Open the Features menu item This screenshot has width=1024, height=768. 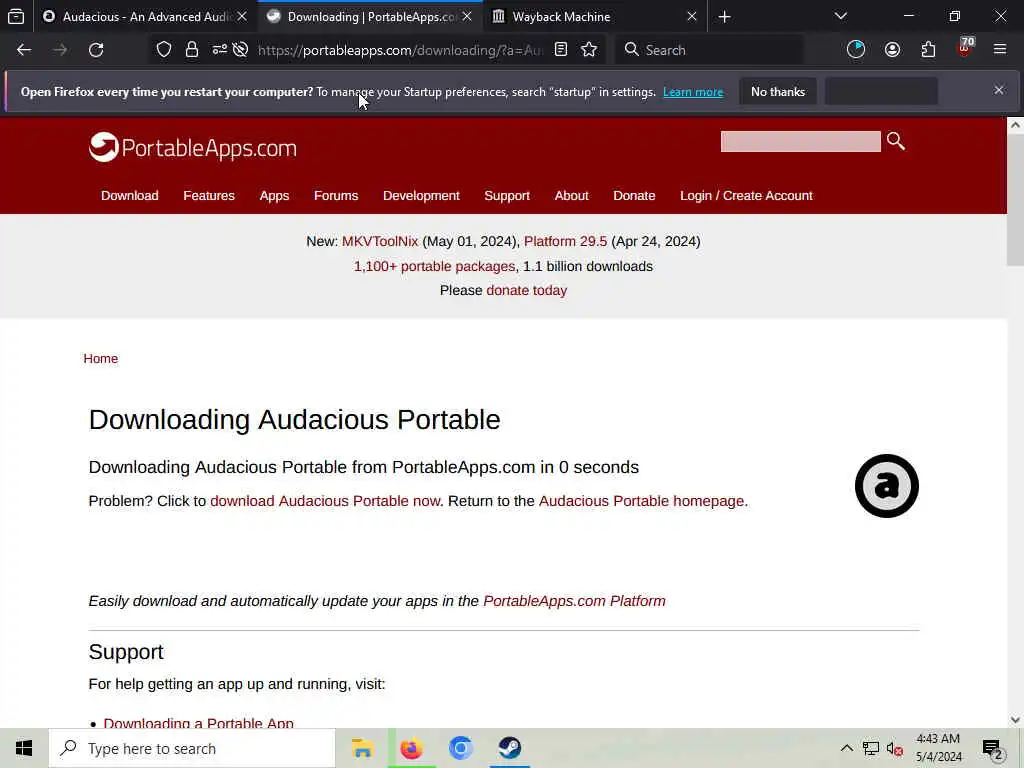[209, 196]
